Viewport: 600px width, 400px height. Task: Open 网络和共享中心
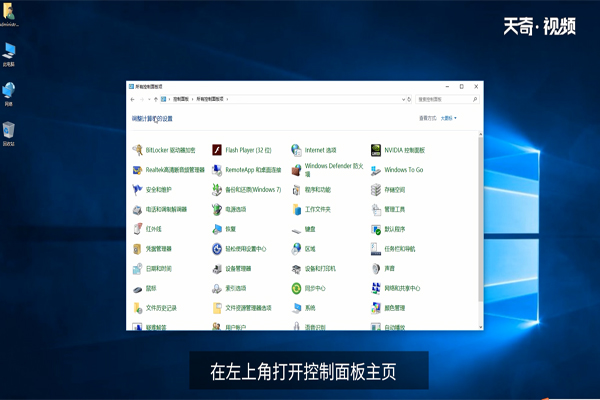click(396, 288)
